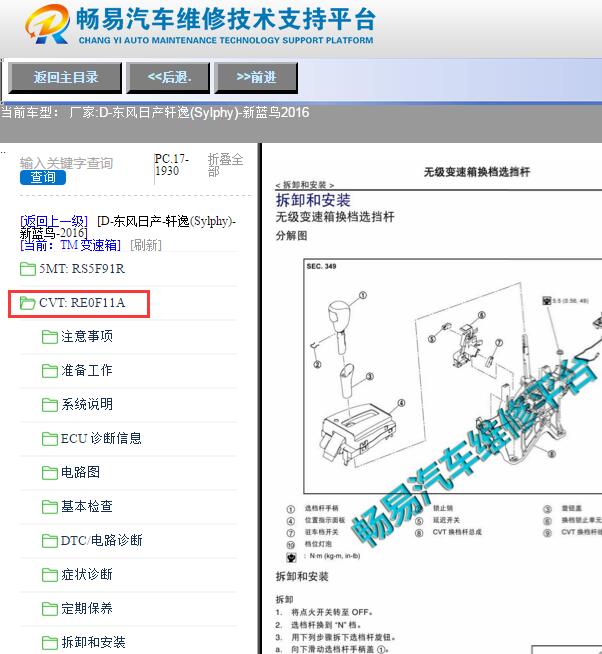
Task: Click folder icon beside 定期保养
Action: click(x=50, y=609)
